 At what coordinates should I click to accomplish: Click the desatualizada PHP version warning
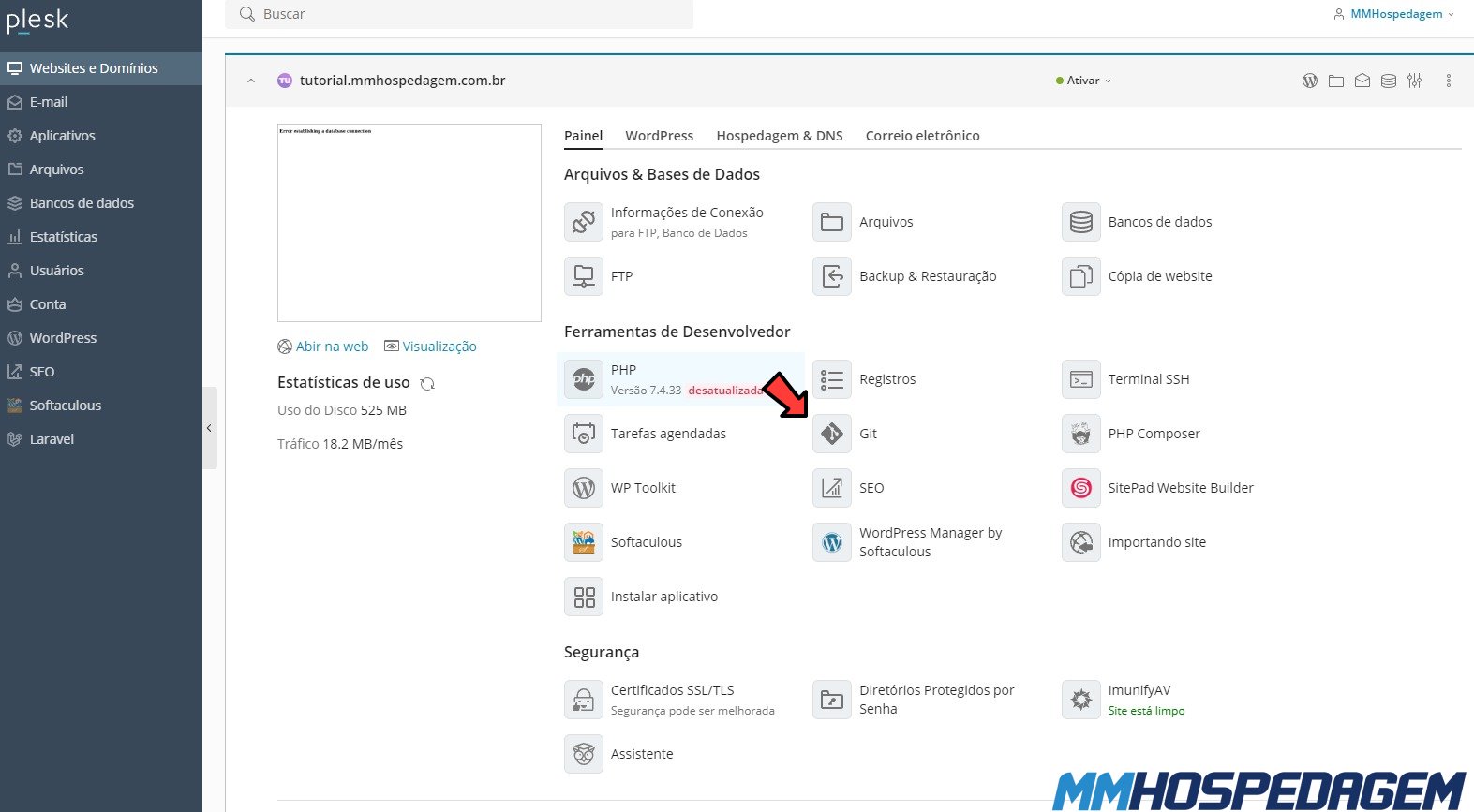[x=726, y=391]
